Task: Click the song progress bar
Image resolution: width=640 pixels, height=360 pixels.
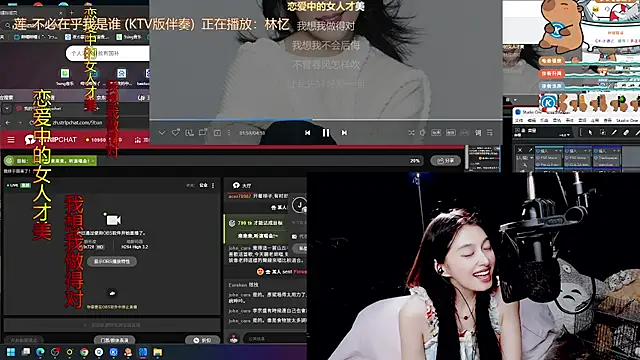Action: pos(326,120)
